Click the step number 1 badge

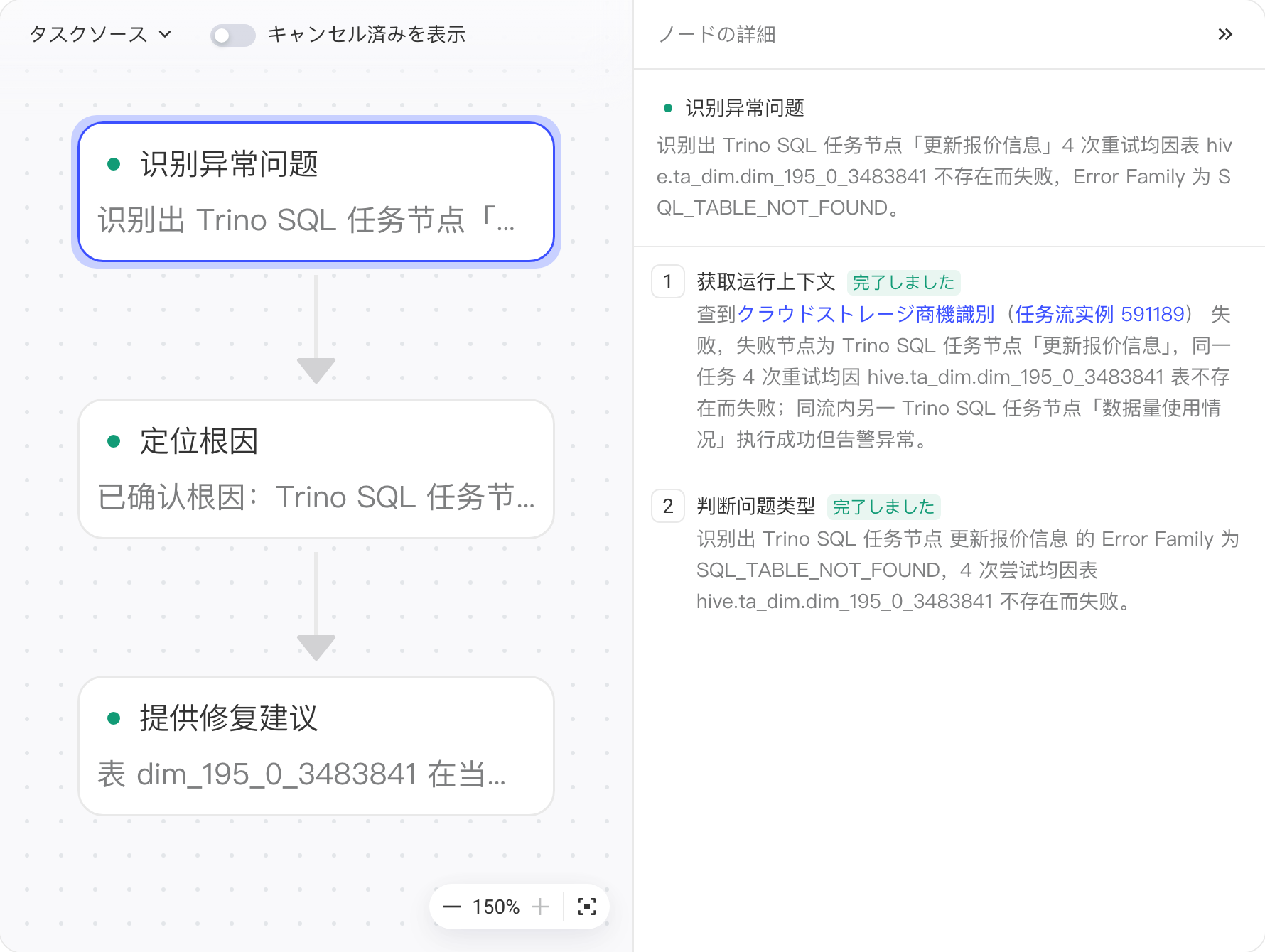point(668,282)
